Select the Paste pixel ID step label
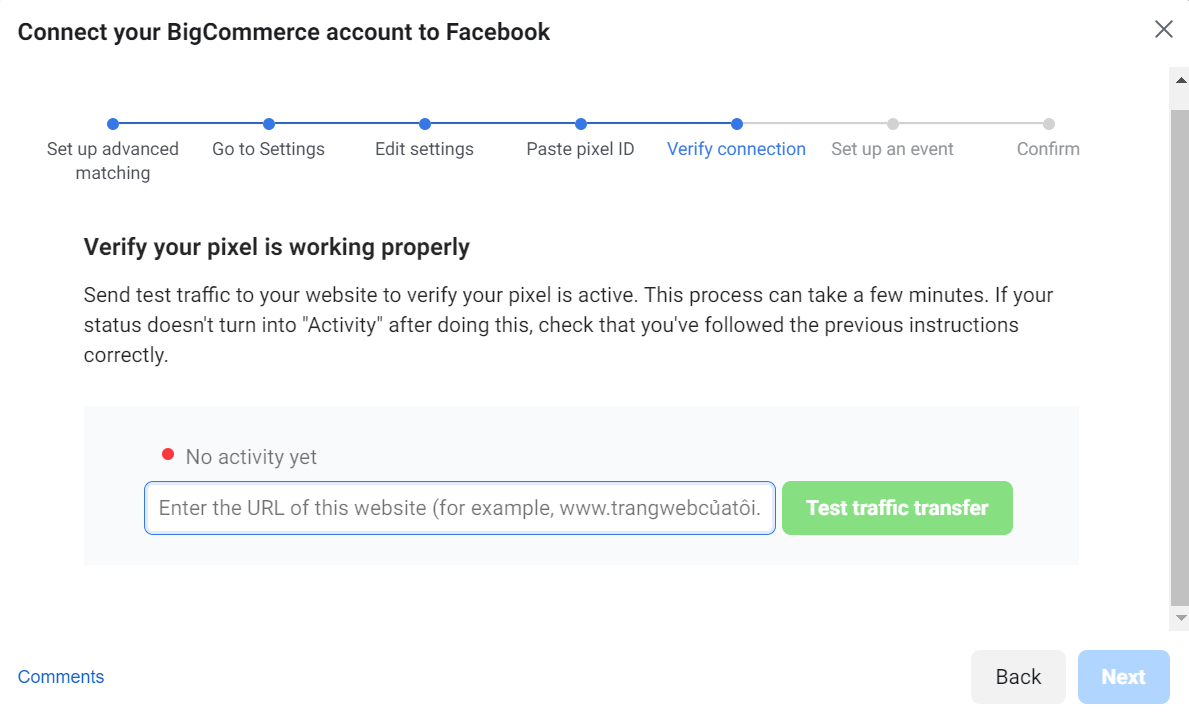 click(580, 149)
